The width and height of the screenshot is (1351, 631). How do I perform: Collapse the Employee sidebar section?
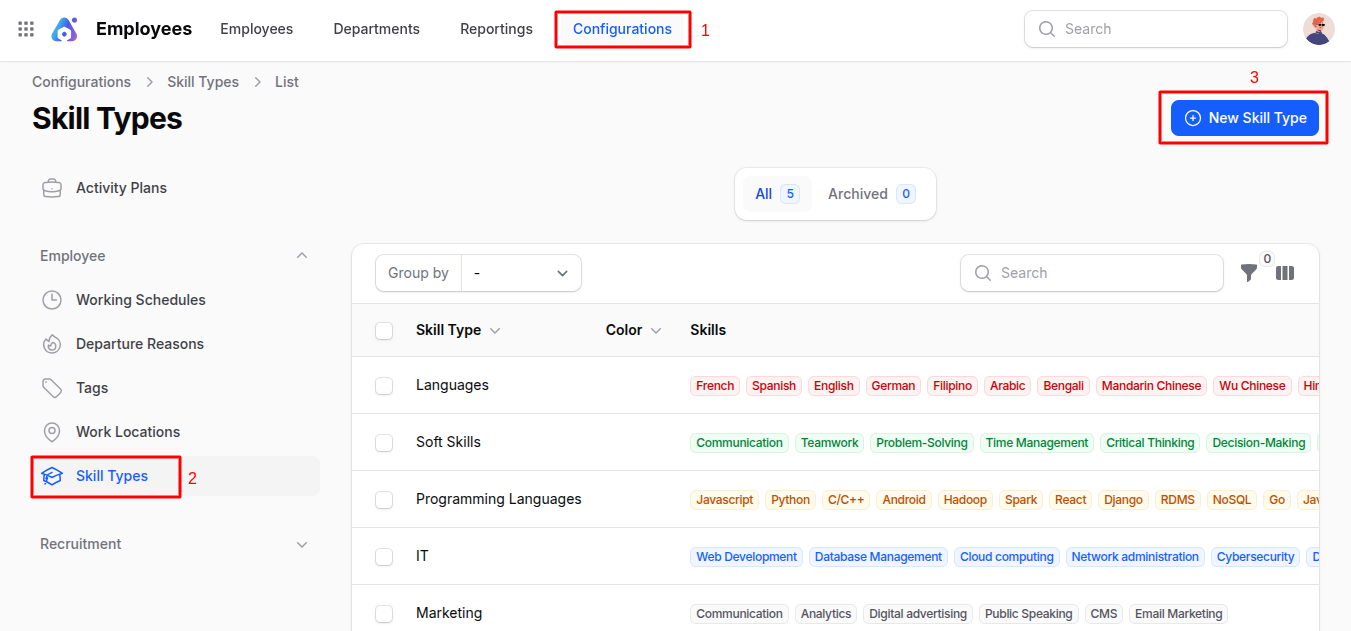(302, 256)
